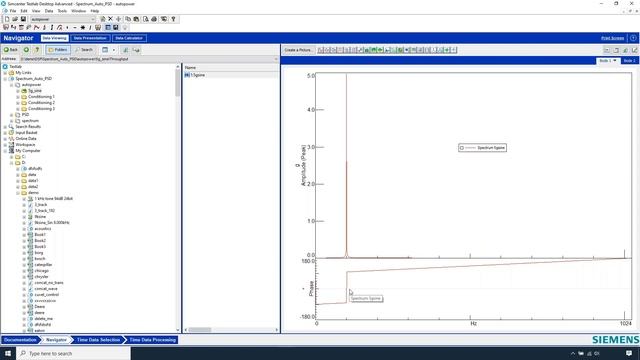Image resolution: width=640 pixels, height=360 pixels.
Task: Click the Print icon in the toolbar
Action: click(x=154, y=19)
